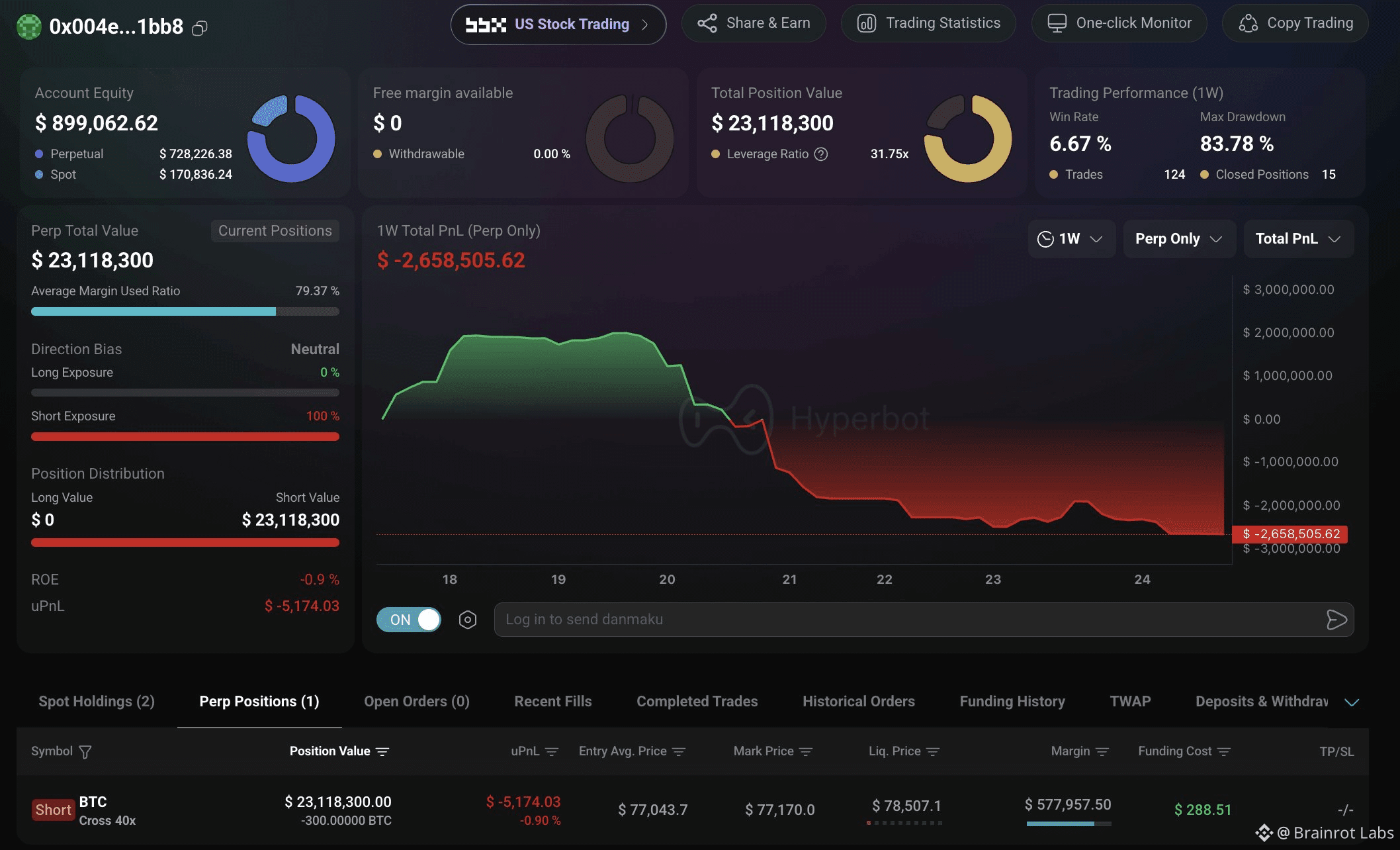The width and height of the screenshot is (1400, 850).
Task: Click the Account Equity donut chart
Action: tap(291, 138)
